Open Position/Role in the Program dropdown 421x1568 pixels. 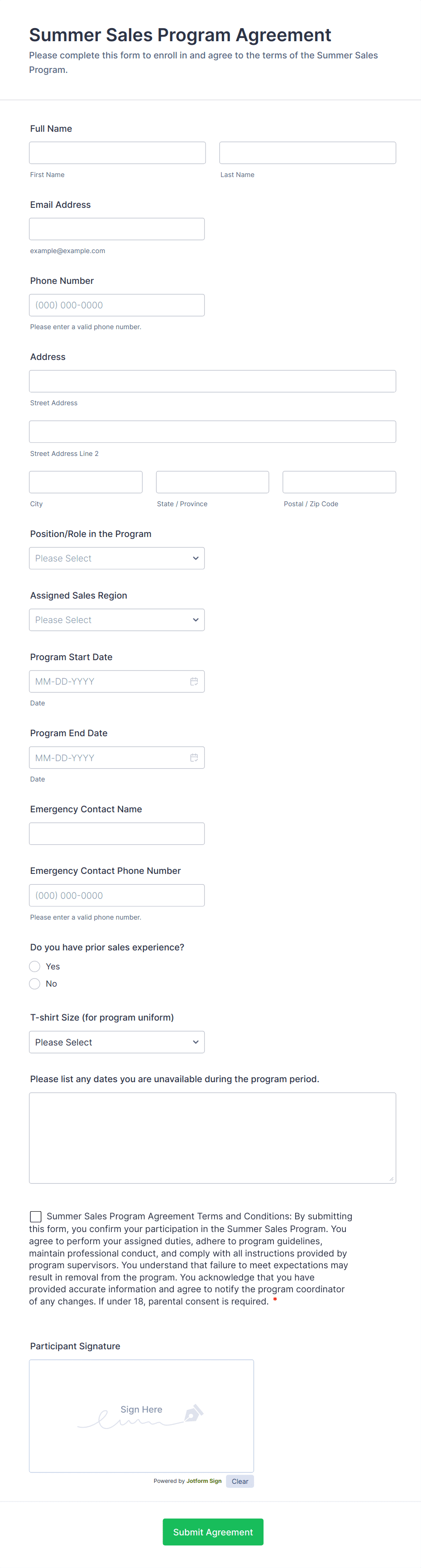pyautogui.click(x=117, y=558)
